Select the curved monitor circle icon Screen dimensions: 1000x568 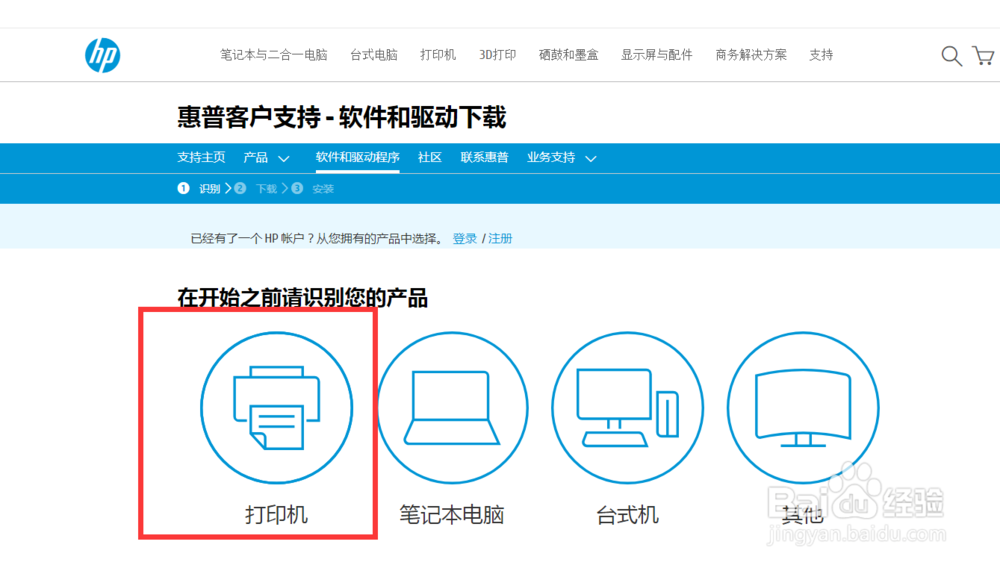(803, 407)
